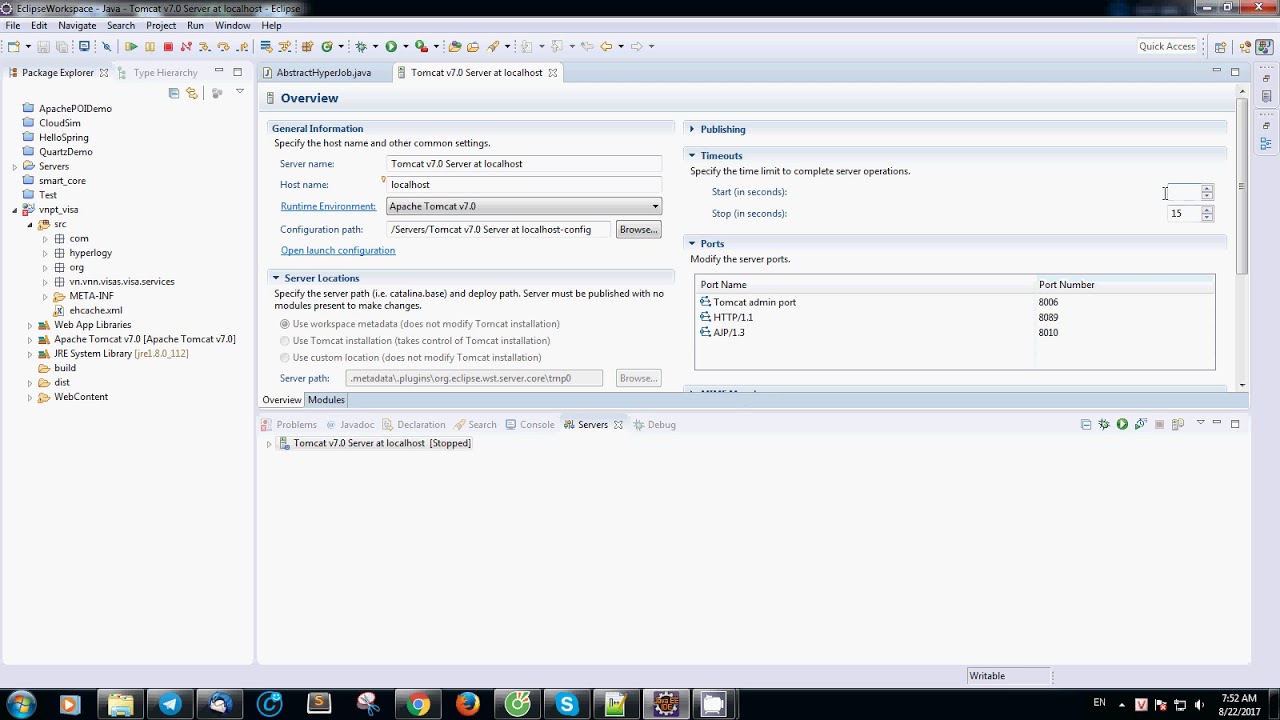Image resolution: width=1280 pixels, height=720 pixels.
Task: Open the Project menu
Action: tap(161, 25)
